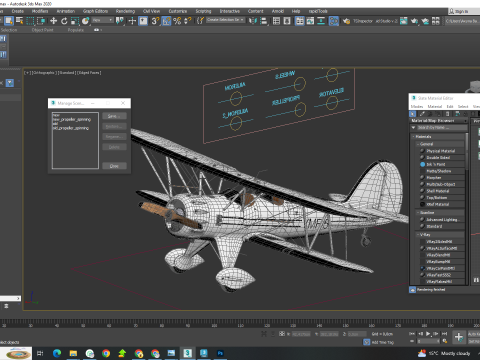The height and width of the screenshot is (360, 480).
Task: Click the Play Animation button
Action: tap(428, 334)
